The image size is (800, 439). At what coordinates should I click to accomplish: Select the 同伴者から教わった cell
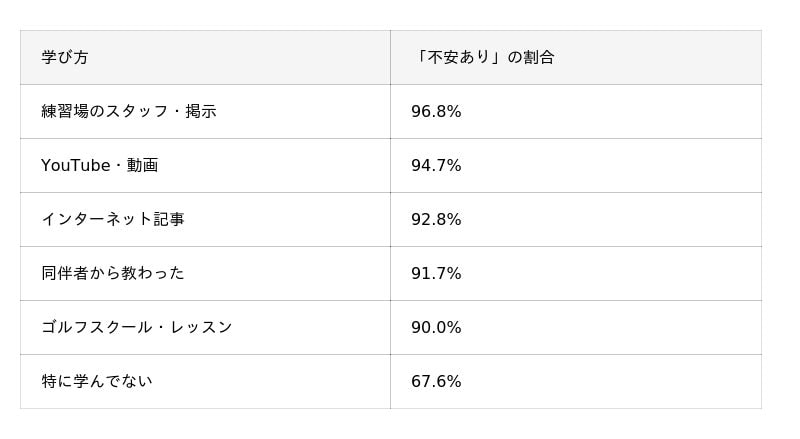(x=112, y=274)
